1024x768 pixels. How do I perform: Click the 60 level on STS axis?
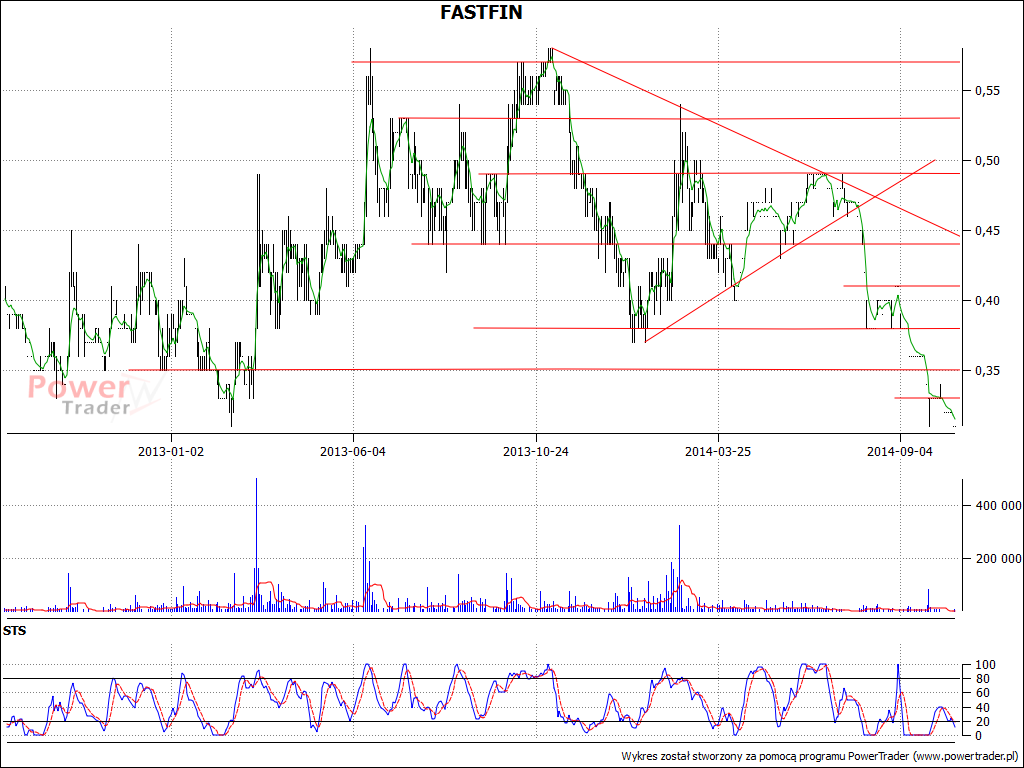click(x=982, y=693)
